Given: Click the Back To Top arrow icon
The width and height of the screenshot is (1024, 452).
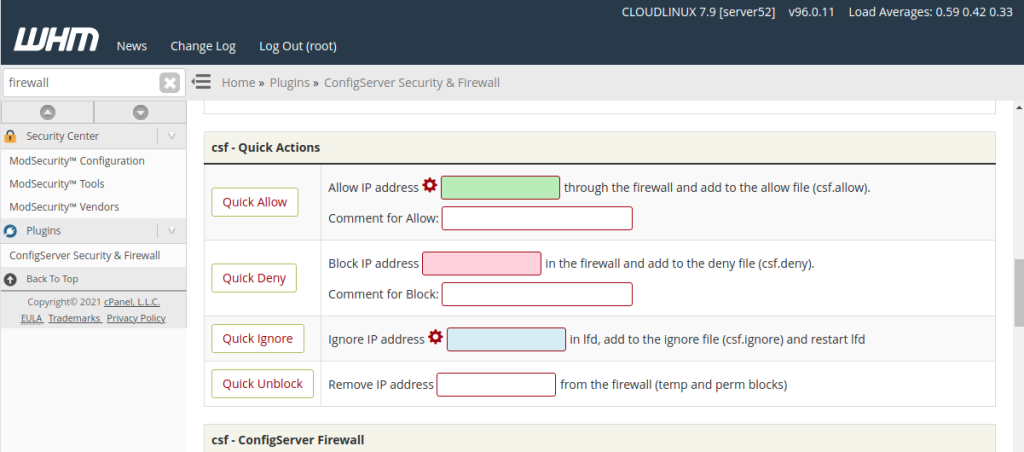Looking at the screenshot, I should tap(11, 279).
